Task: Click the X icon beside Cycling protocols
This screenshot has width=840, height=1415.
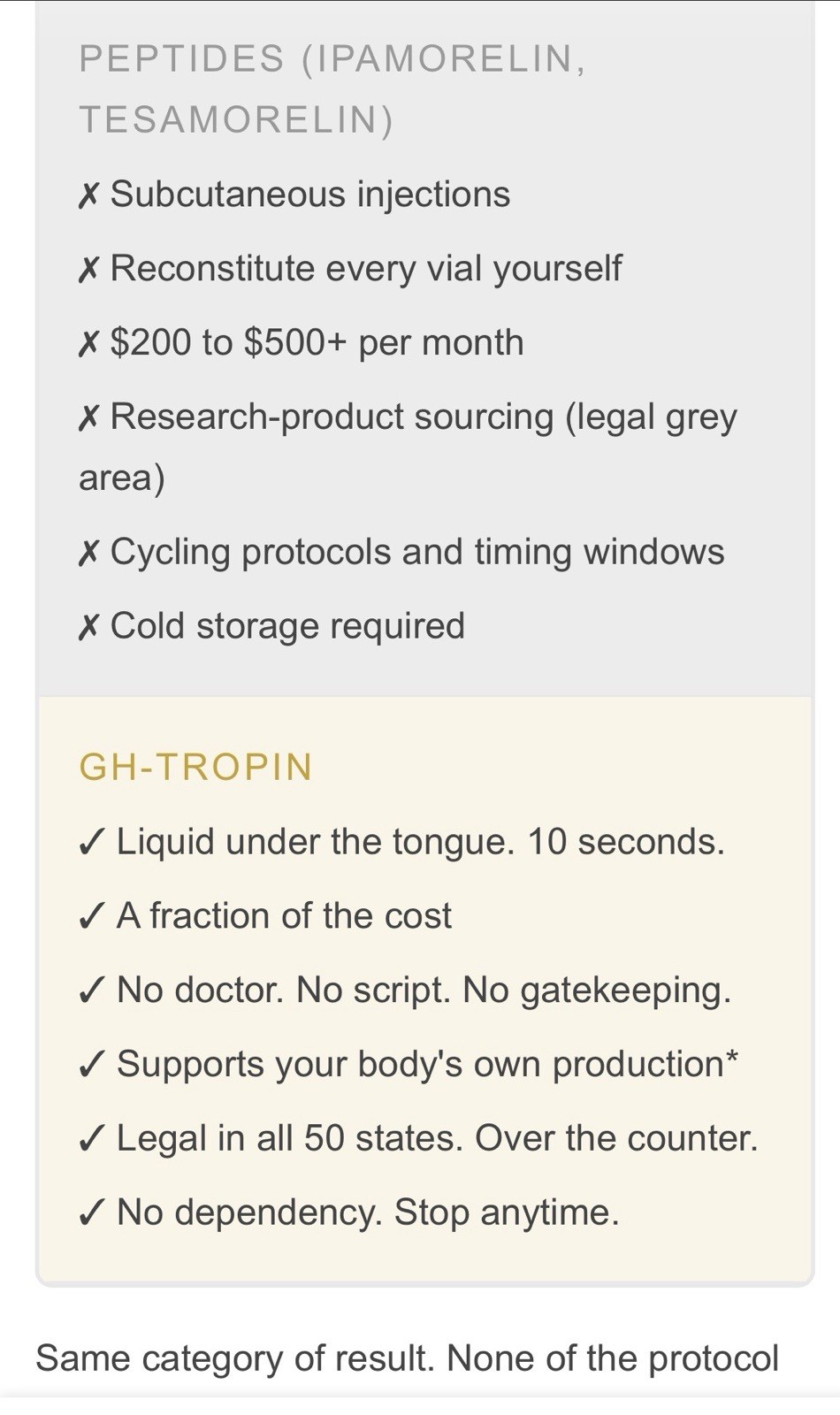Action: 88,554
